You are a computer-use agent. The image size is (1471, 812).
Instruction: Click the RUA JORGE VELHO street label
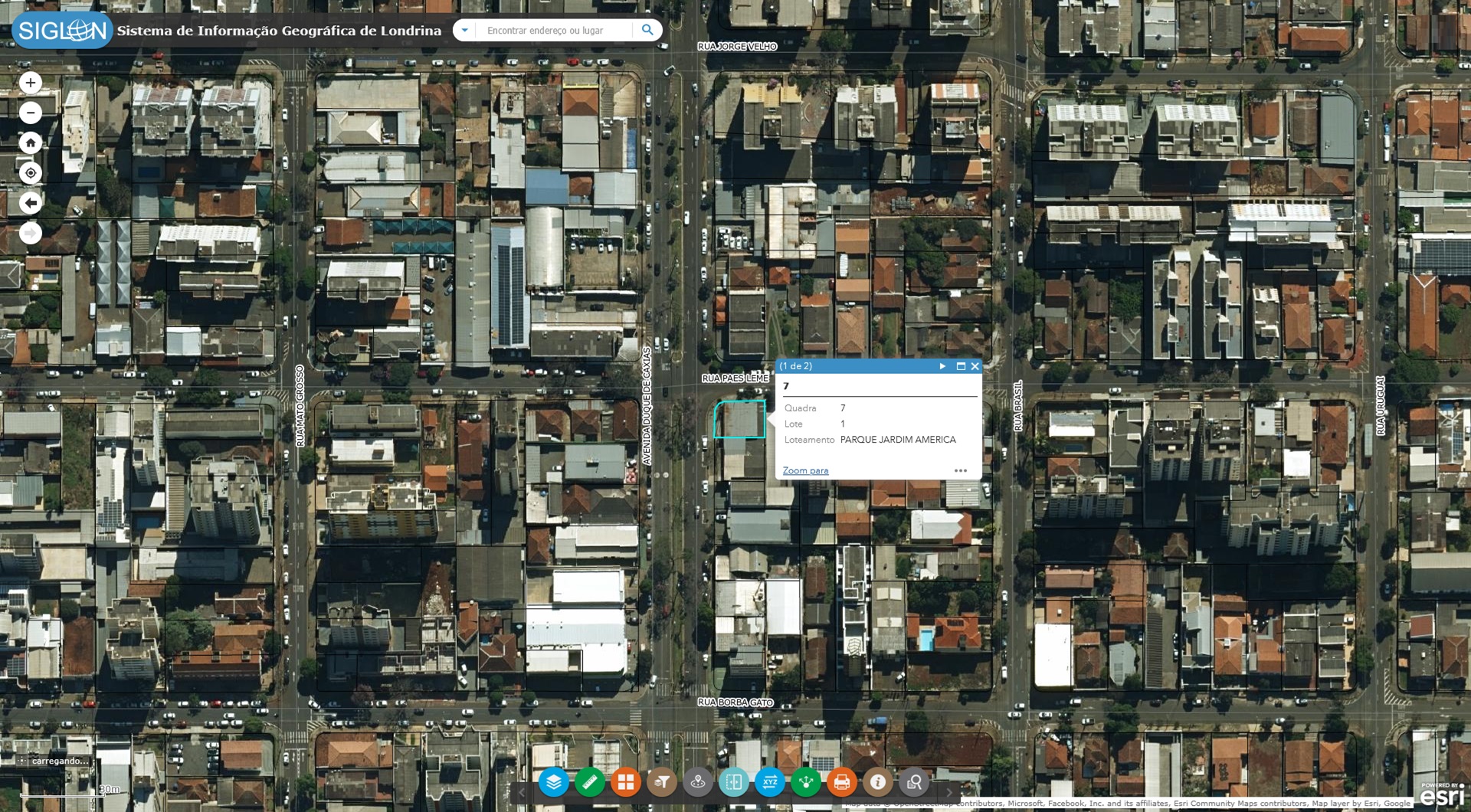[x=737, y=47]
